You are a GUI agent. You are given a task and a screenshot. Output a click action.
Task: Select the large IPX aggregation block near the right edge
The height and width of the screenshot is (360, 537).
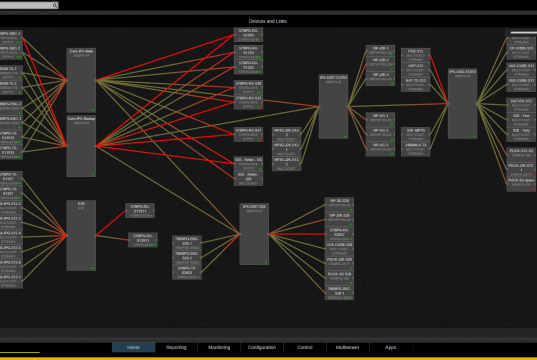(462, 103)
